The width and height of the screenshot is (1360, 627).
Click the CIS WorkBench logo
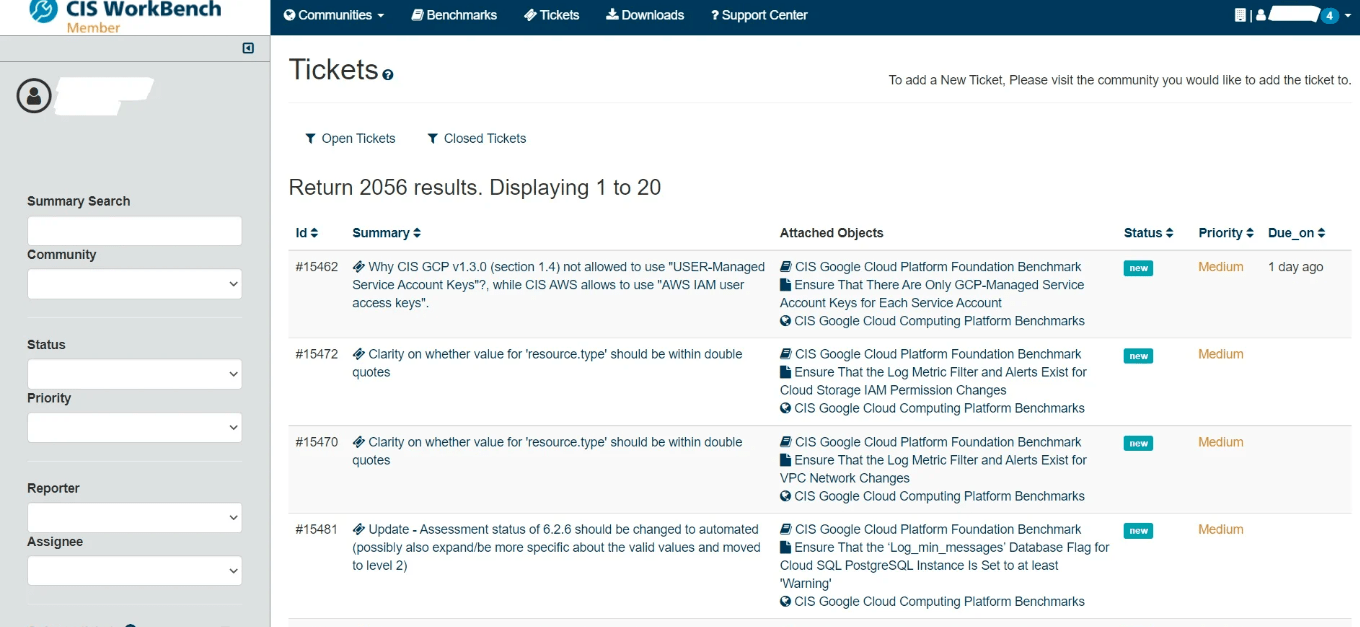125,15
